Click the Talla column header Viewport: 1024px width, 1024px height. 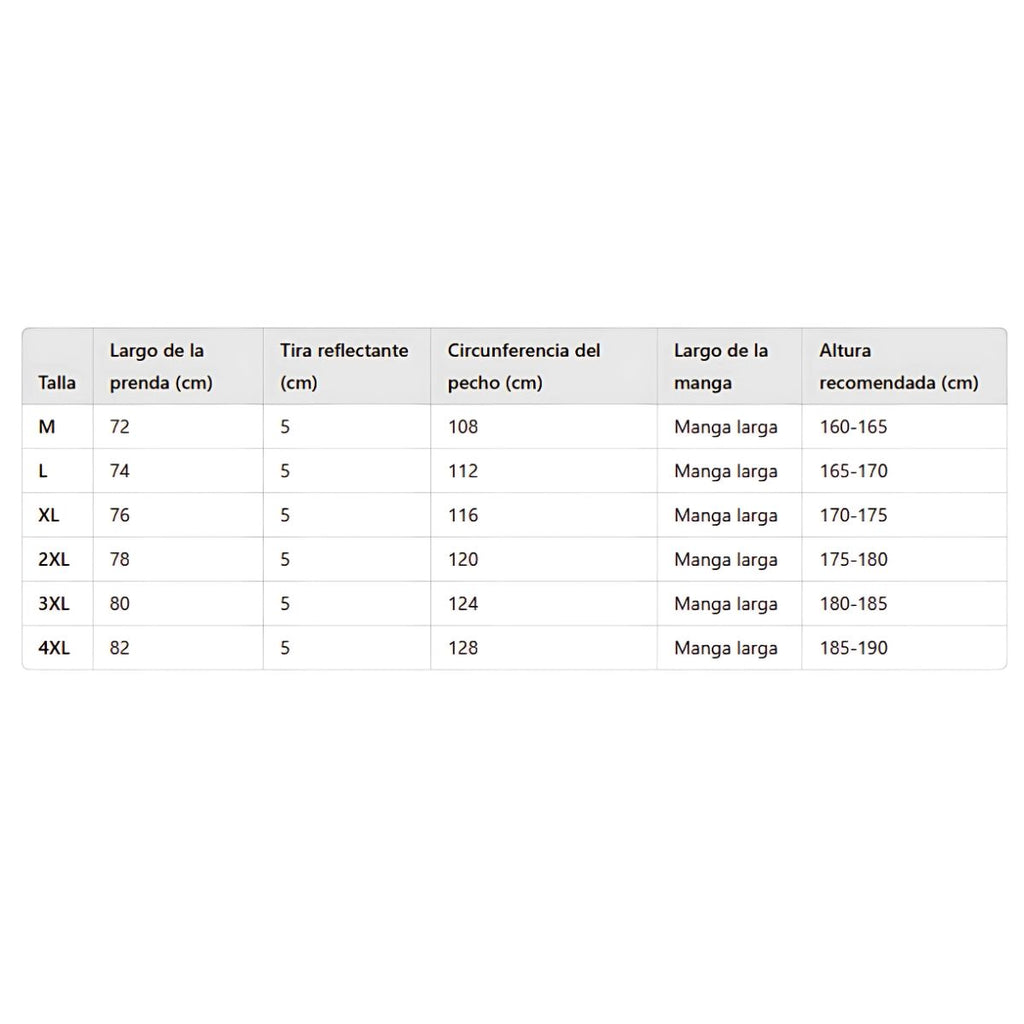coord(57,382)
